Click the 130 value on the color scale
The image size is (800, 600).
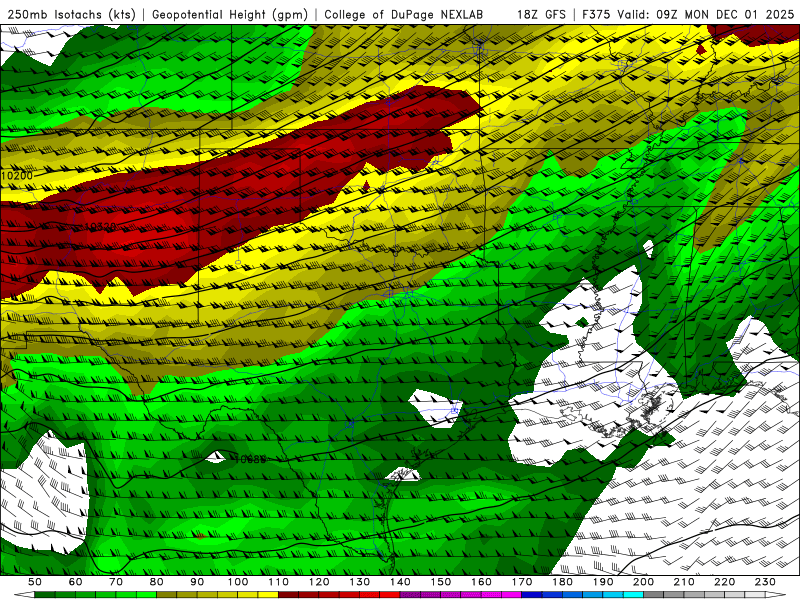tap(360, 582)
